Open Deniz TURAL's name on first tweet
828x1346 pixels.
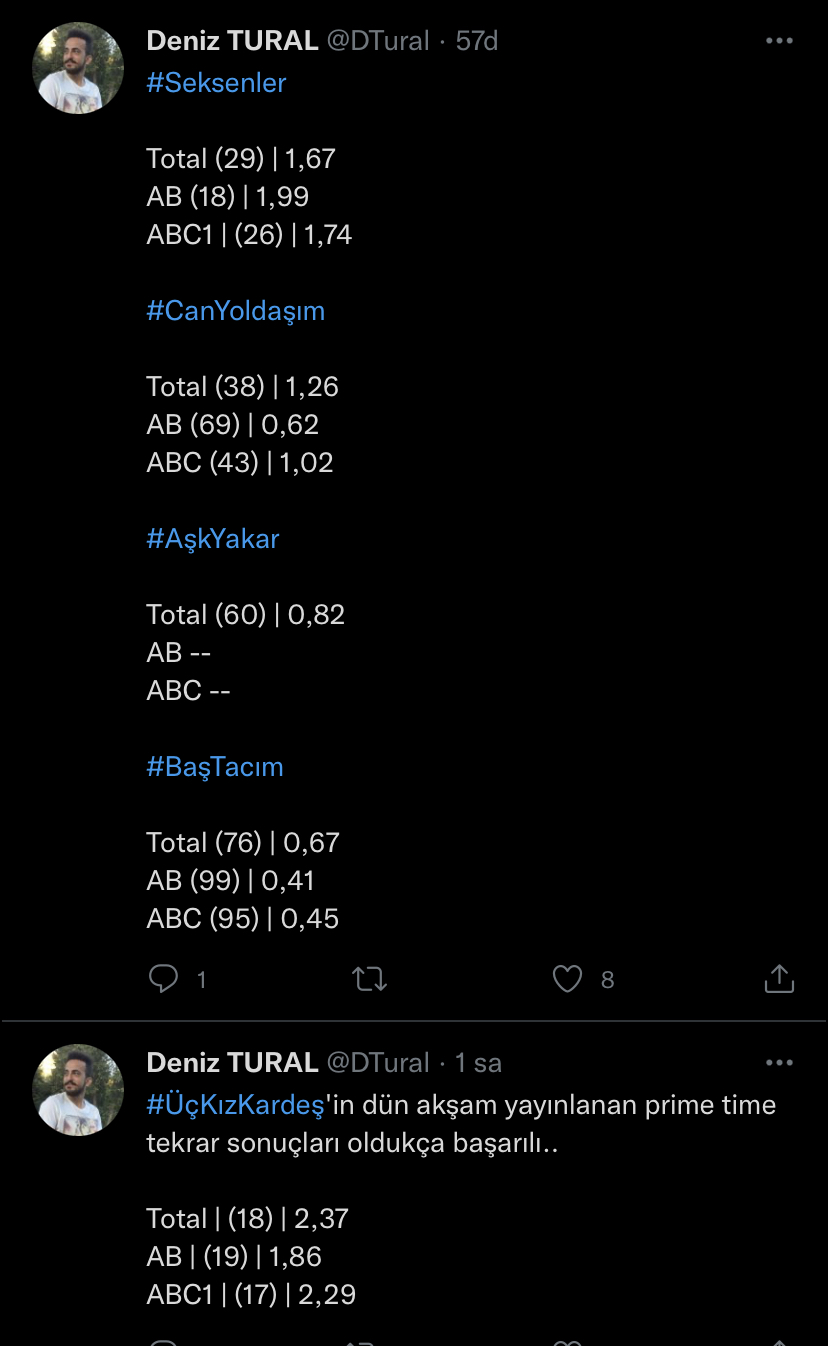click(232, 41)
